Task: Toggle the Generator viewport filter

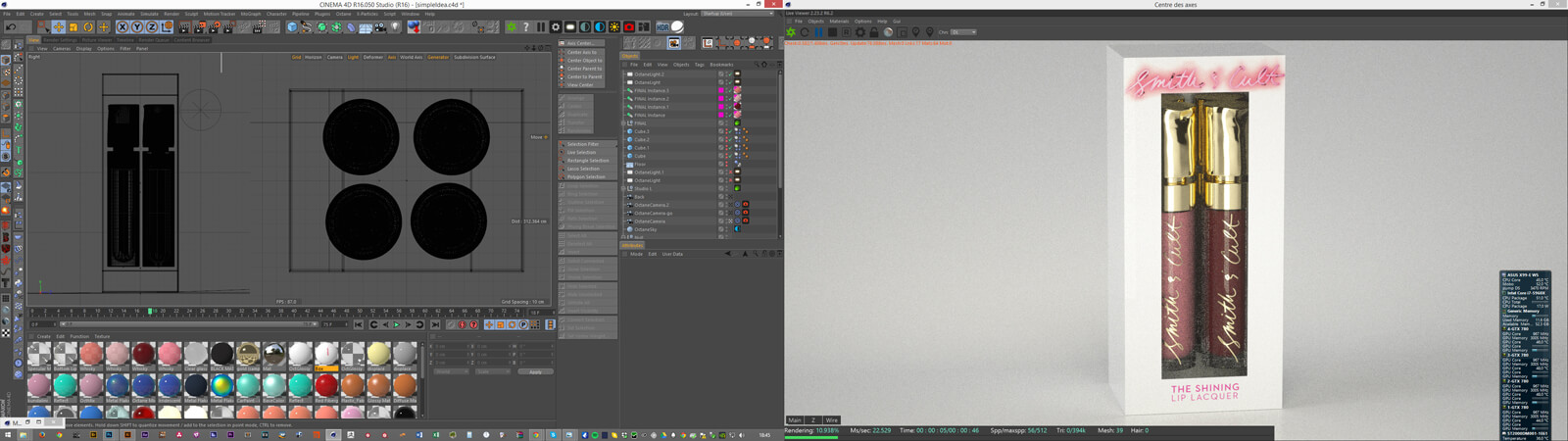Action: click(438, 57)
